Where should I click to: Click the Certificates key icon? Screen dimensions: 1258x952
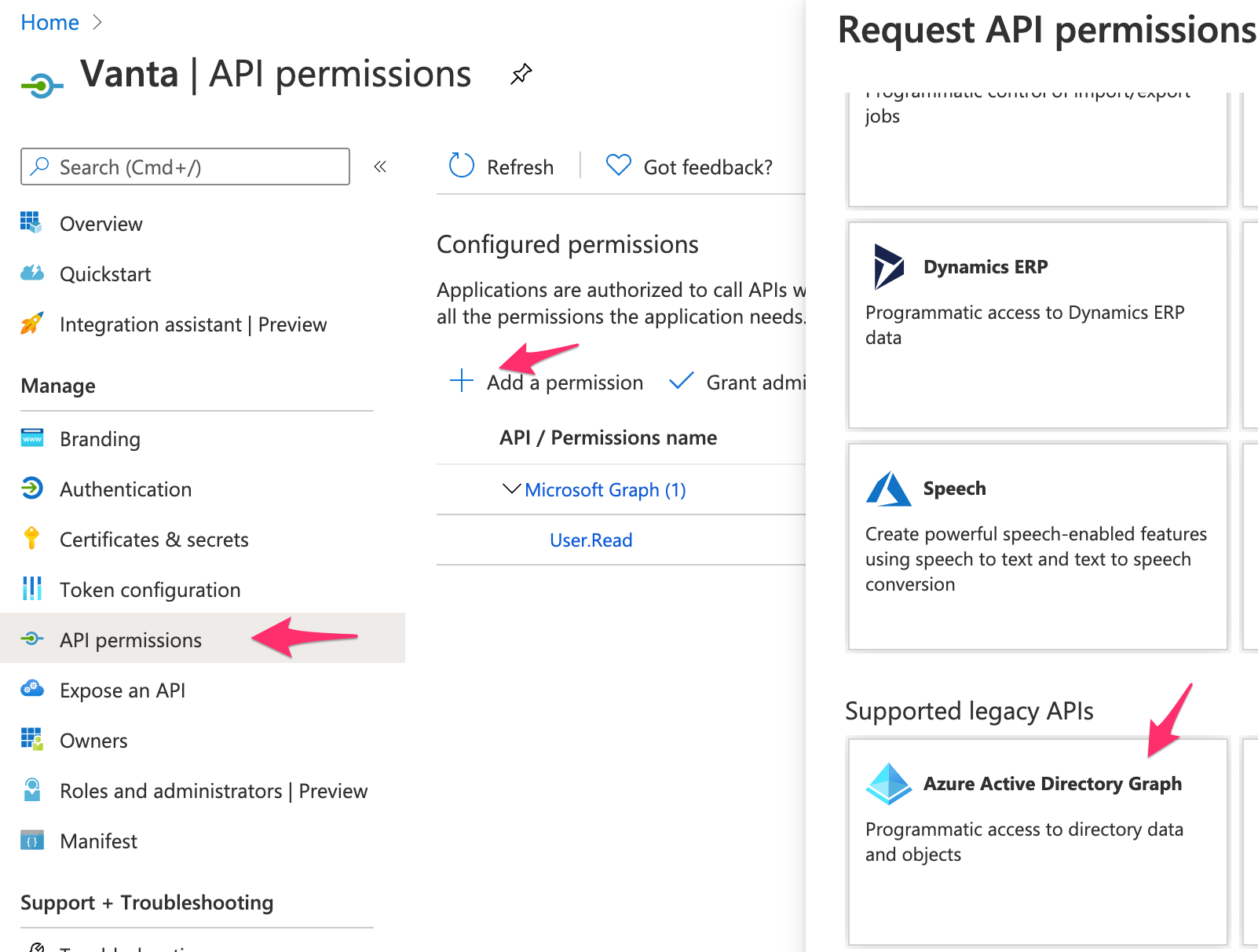pyautogui.click(x=31, y=538)
